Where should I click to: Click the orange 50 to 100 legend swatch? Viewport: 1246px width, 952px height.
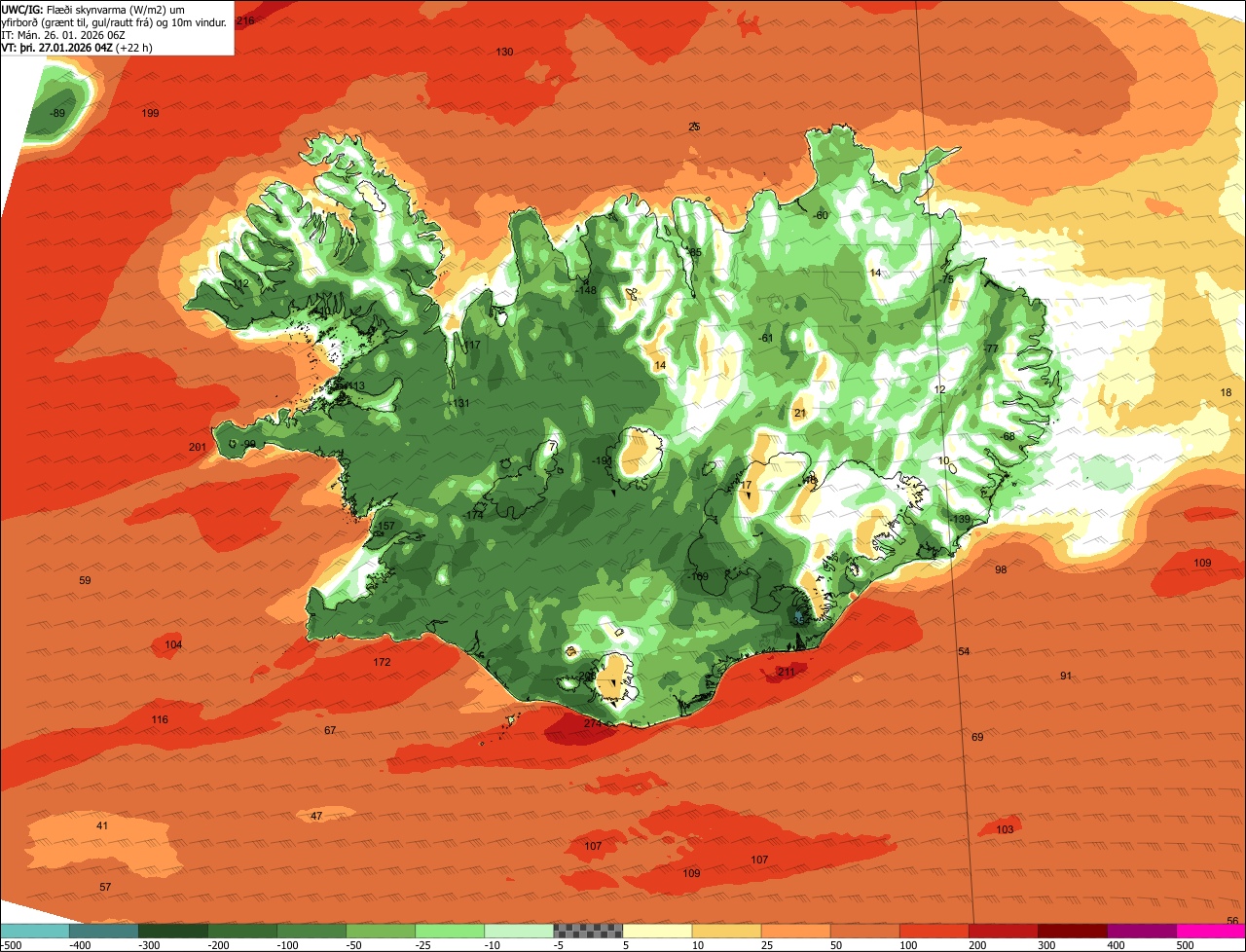[863, 931]
